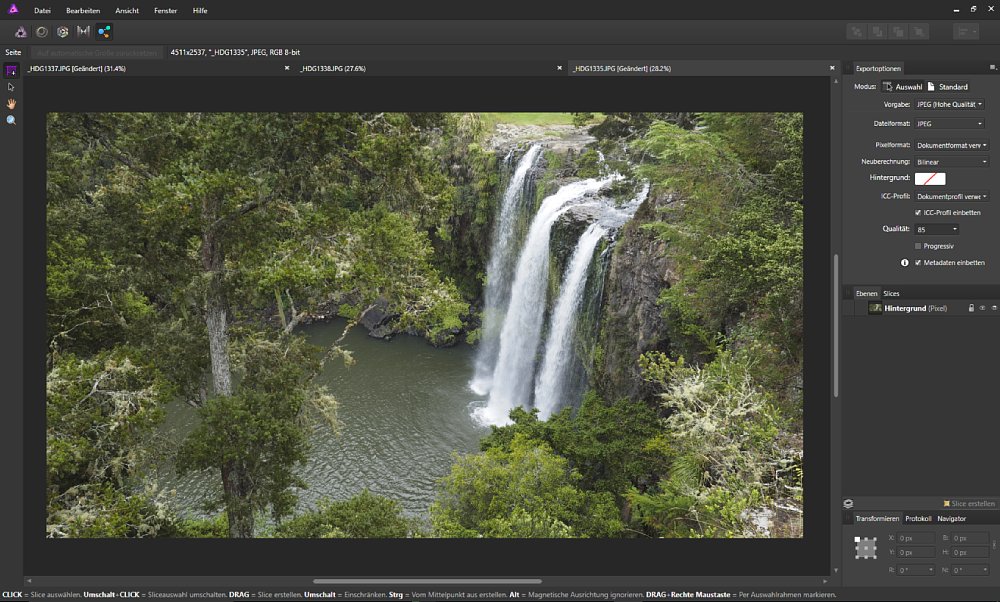Pick the Slice tool in the left toolbar
Image resolution: width=1000 pixels, height=602 pixels.
pos(11,70)
